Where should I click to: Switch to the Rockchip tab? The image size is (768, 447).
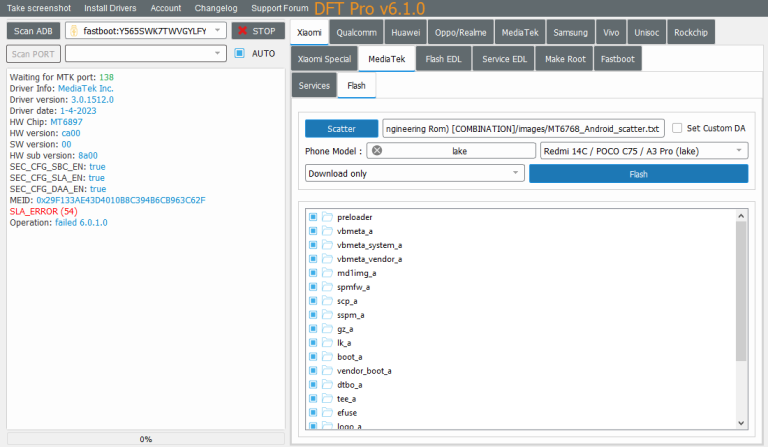point(691,32)
